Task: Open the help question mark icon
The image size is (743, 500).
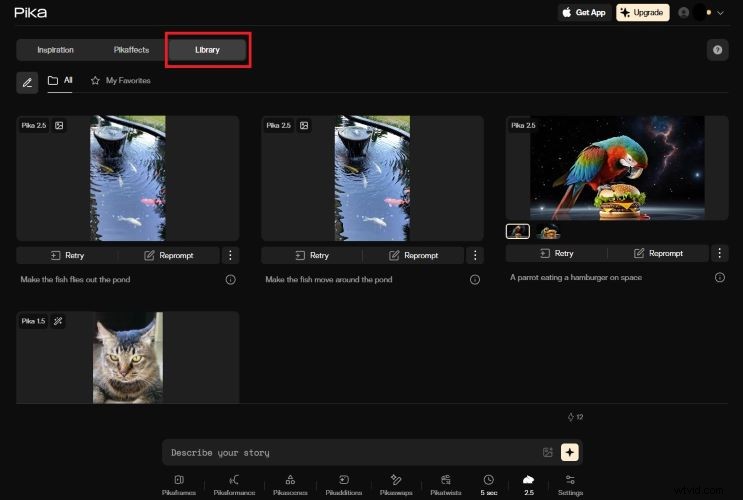Action: (x=717, y=50)
